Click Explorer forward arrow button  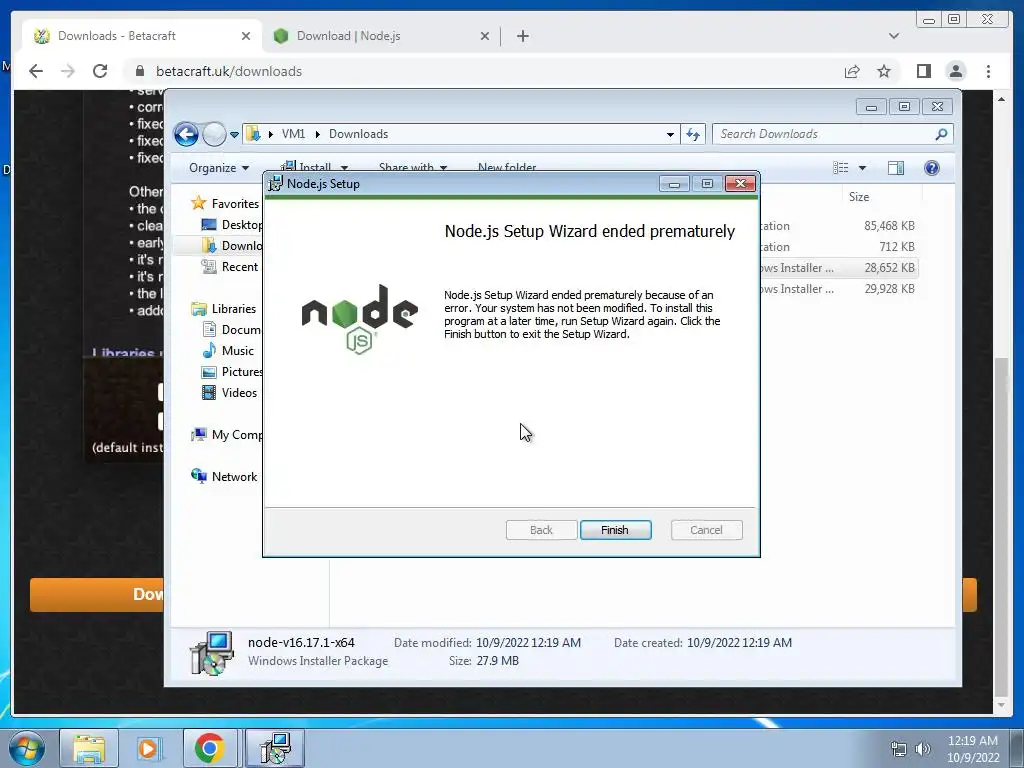pos(214,135)
